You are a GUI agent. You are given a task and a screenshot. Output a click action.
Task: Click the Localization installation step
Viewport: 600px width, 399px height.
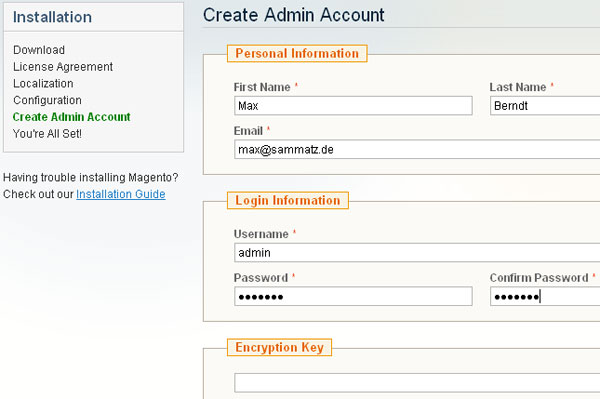coord(43,83)
